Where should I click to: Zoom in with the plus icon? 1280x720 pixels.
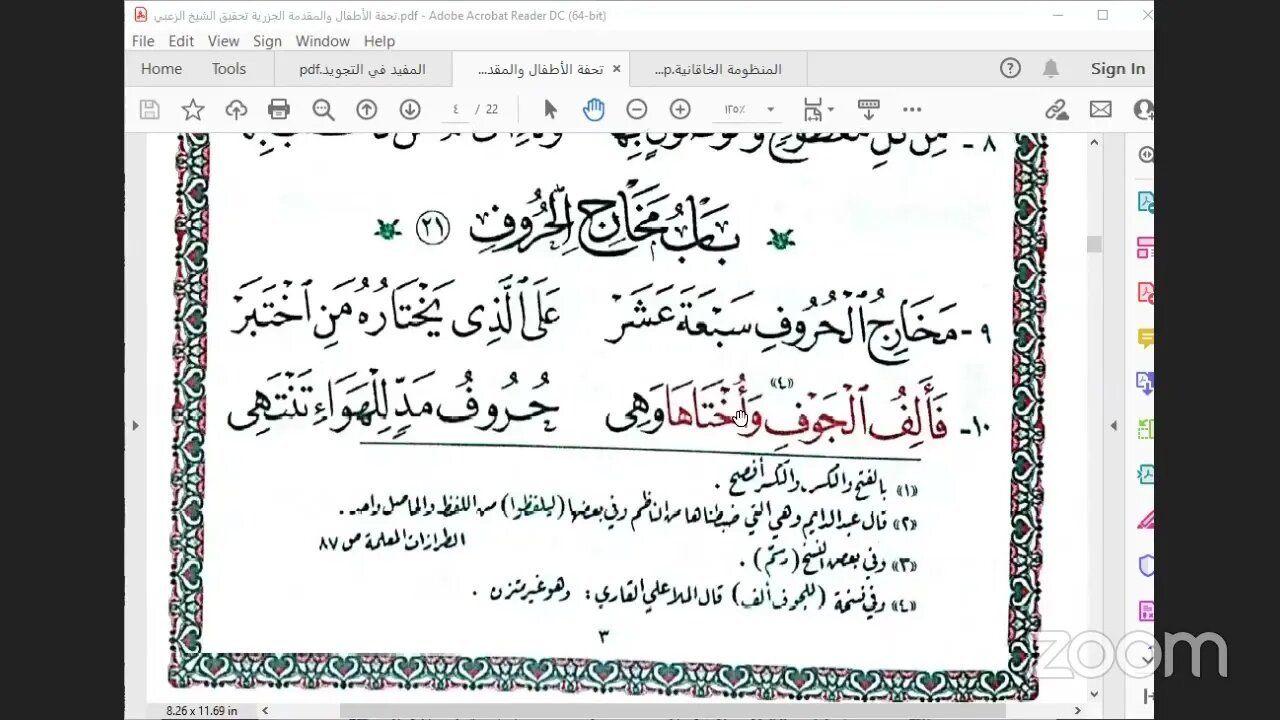pyautogui.click(x=680, y=110)
